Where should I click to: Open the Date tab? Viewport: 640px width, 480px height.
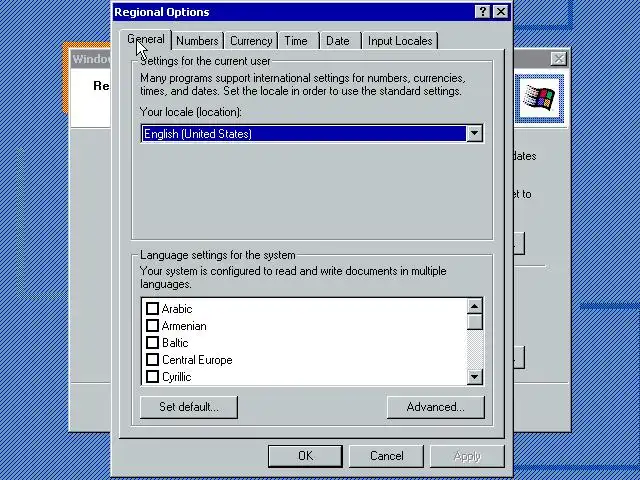coord(338,41)
